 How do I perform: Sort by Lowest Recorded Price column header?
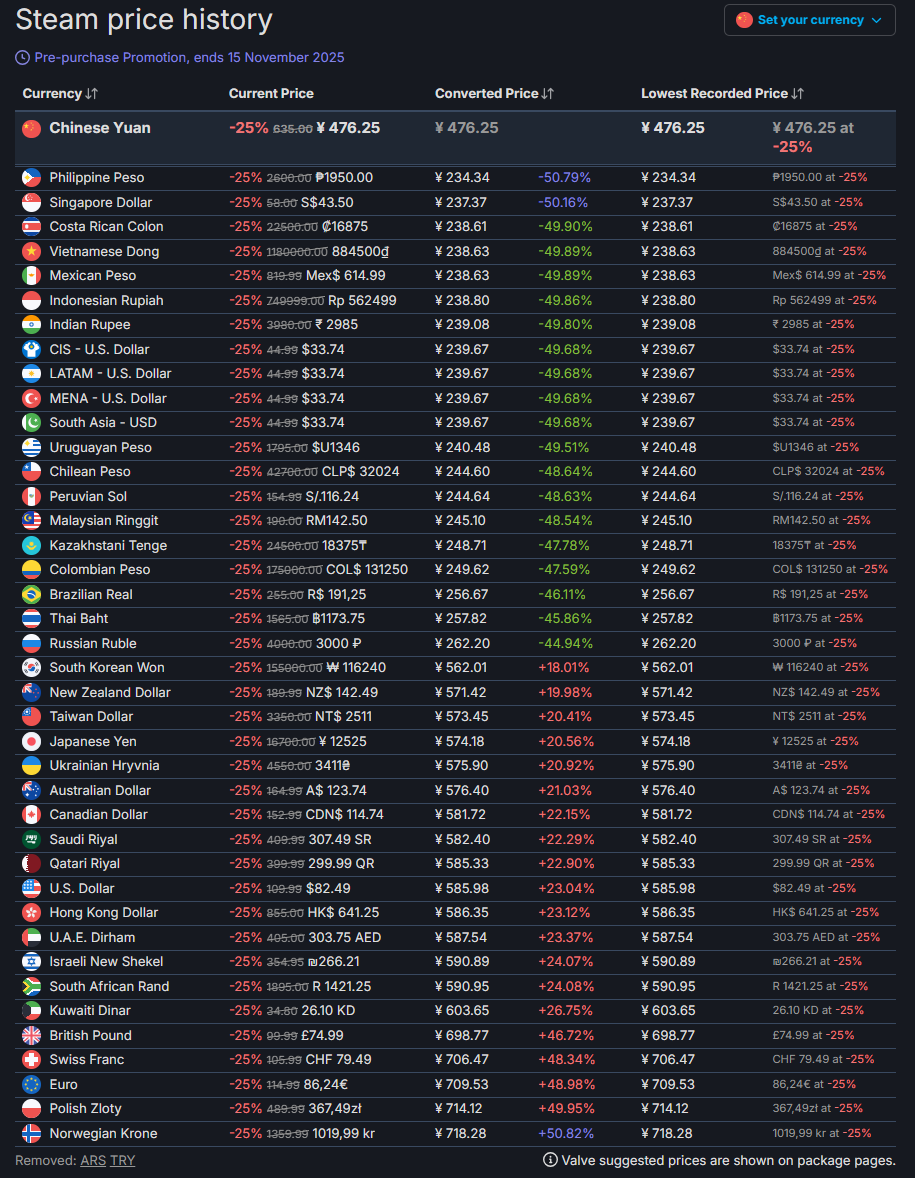(722, 93)
